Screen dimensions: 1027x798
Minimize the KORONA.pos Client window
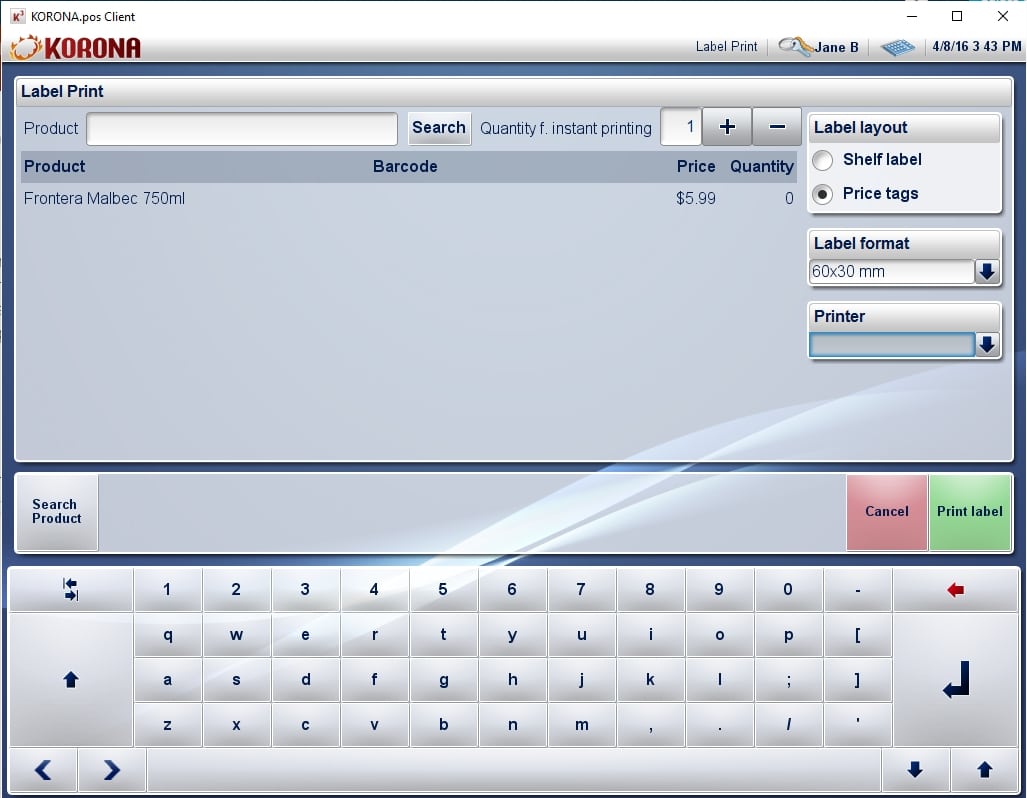point(912,16)
